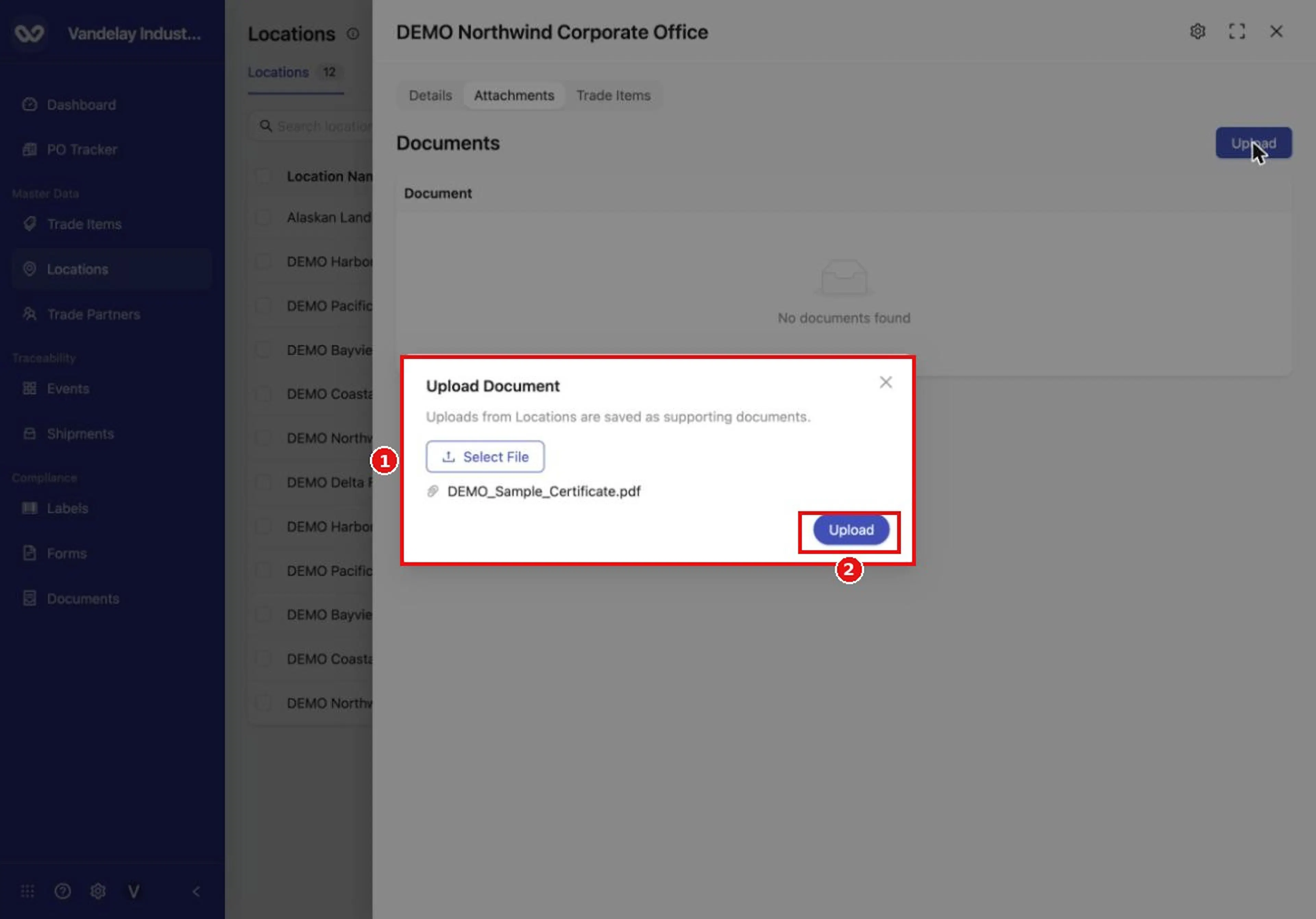Open the sidebar settings gear

tap(98, 891)
